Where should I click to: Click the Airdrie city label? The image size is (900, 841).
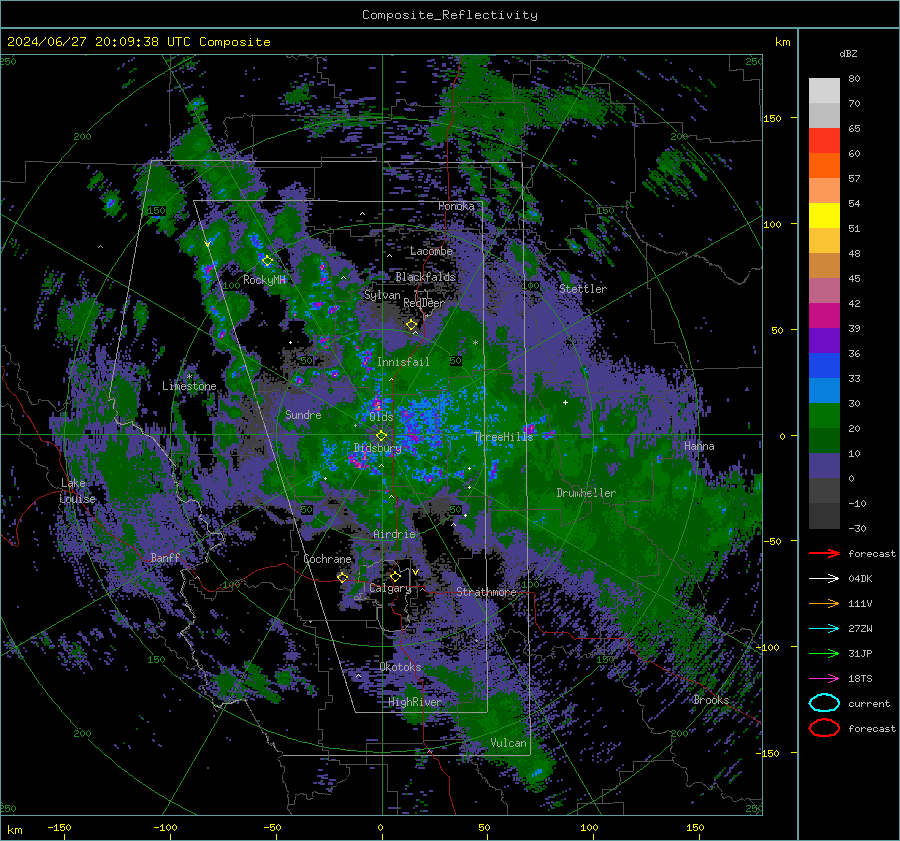[x=394, y=534]
